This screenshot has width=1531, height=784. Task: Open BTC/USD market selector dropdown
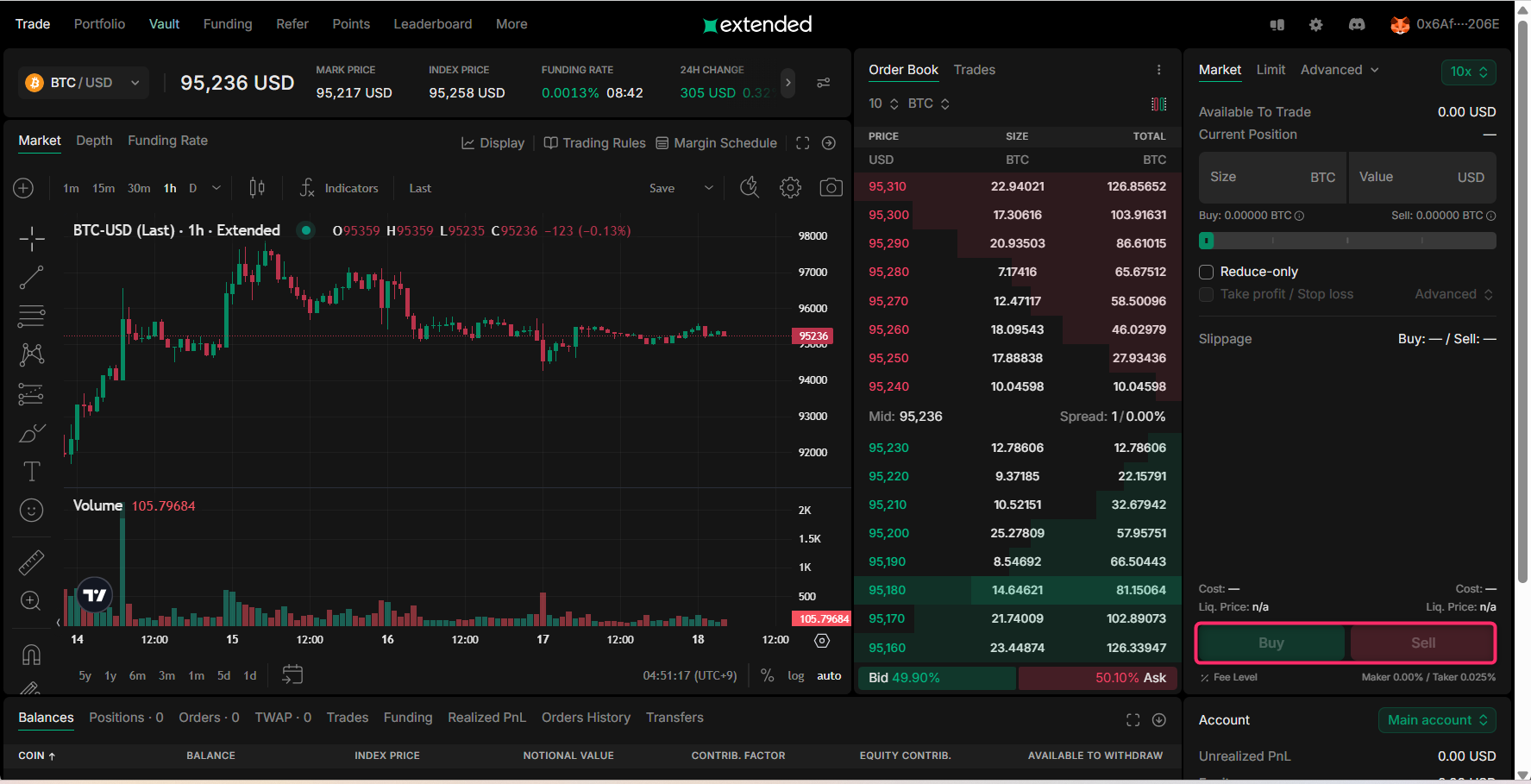83,83
